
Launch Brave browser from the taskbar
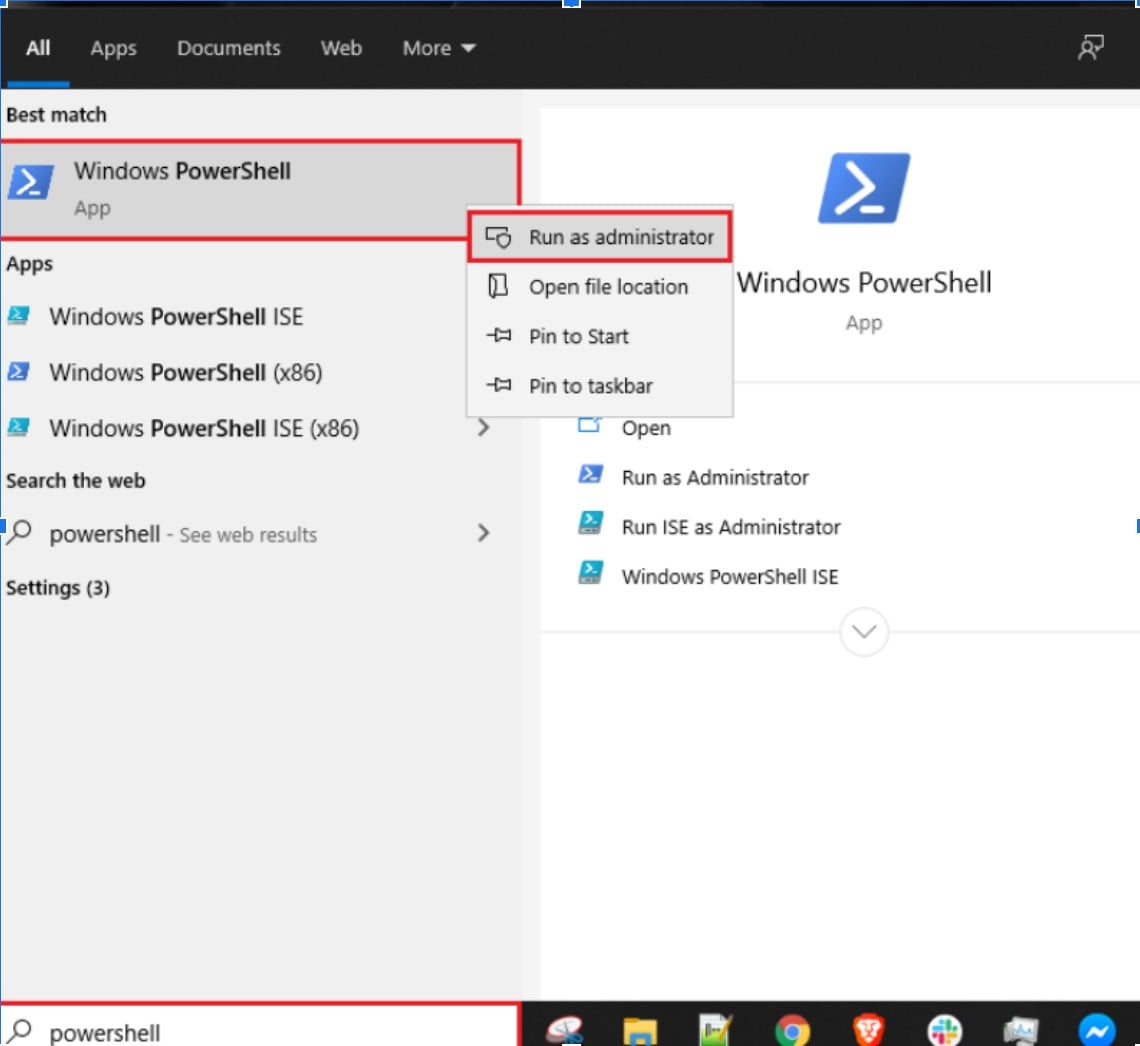tap(868, 1029)
